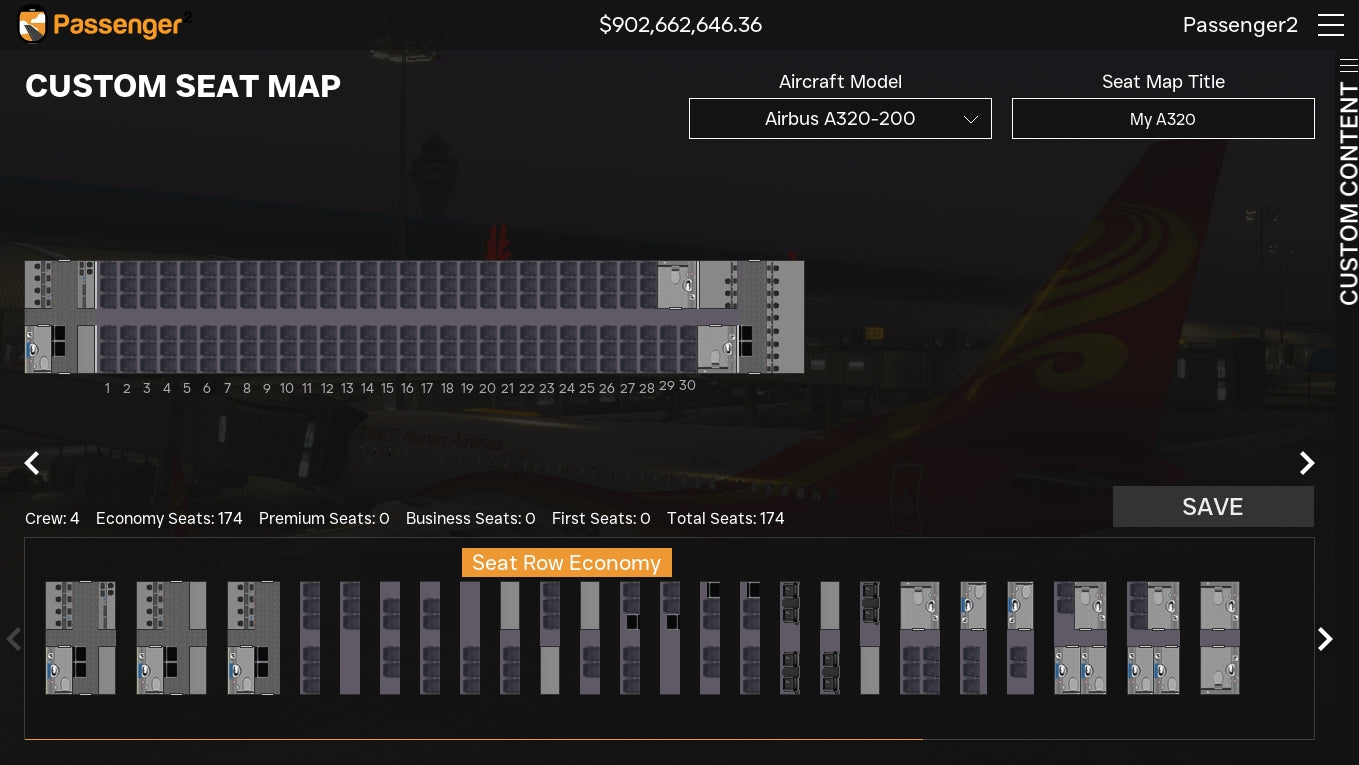This screenshot has height=765, width=1359.
Task: Click the Seat Map Title text field
Action: tap(1163, 119)
